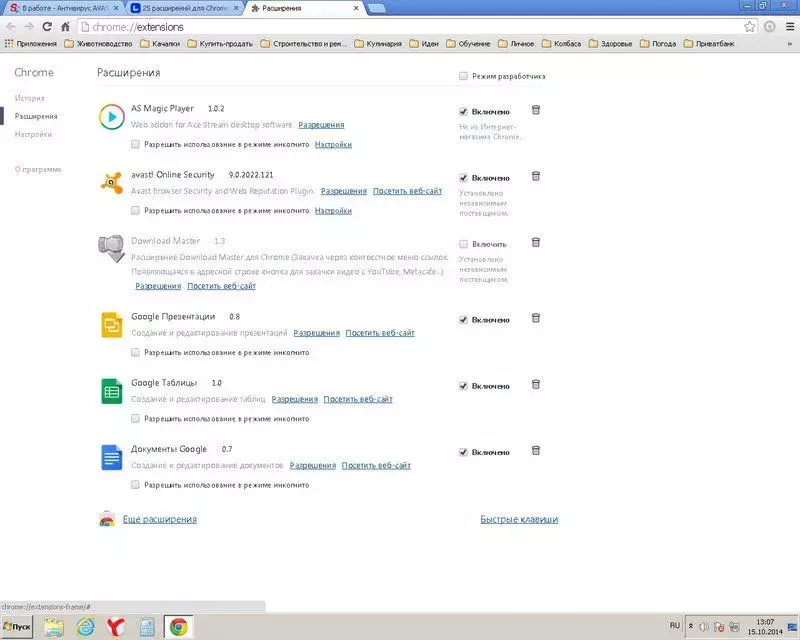Click the RU language indicator
800x640 pixels.
tap(674, 625)
